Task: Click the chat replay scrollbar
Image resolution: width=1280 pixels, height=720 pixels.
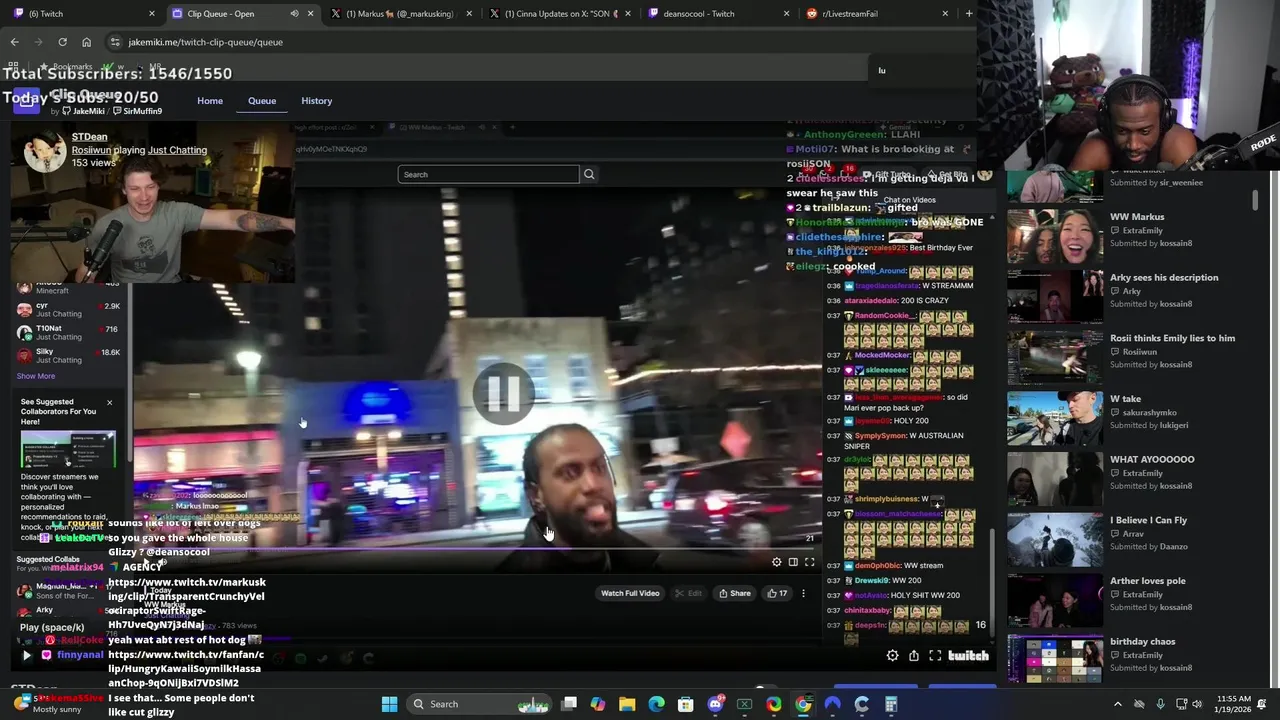Action: 992,585
